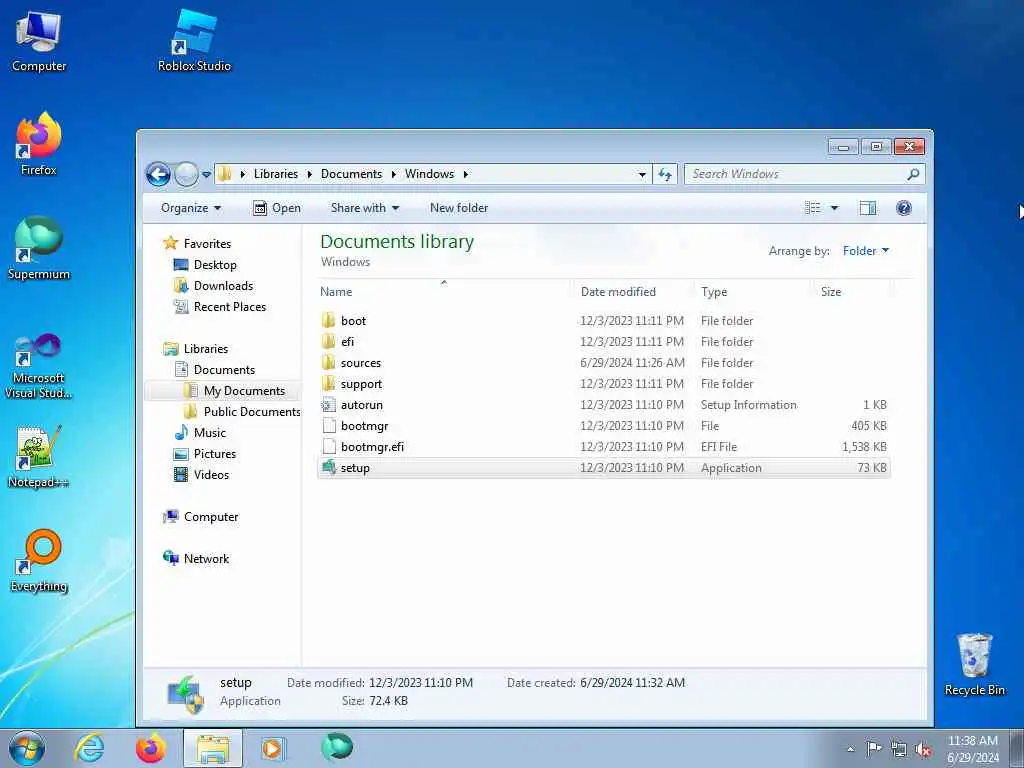Click Windows Explorer taskbar button
The height and width of the screenshot is (768, 1024).
212,748
